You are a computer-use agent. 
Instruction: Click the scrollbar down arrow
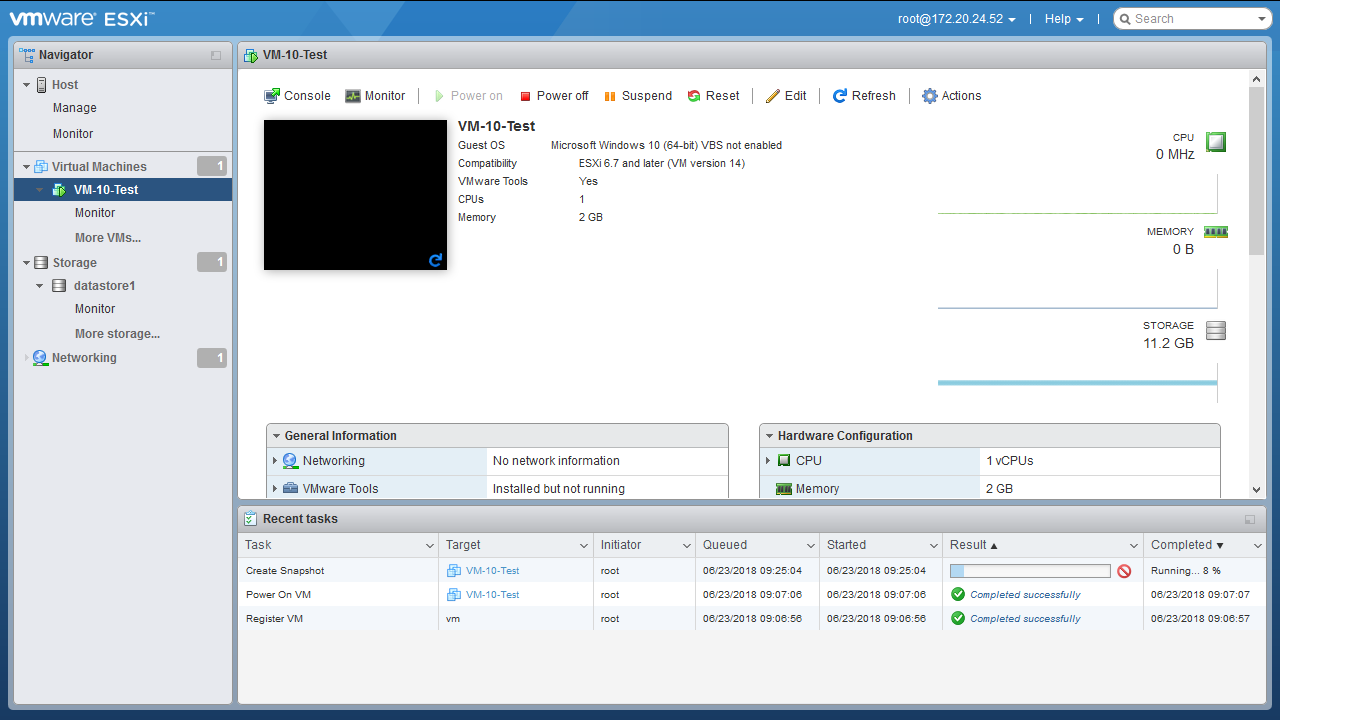click(x=1257, y=490)
